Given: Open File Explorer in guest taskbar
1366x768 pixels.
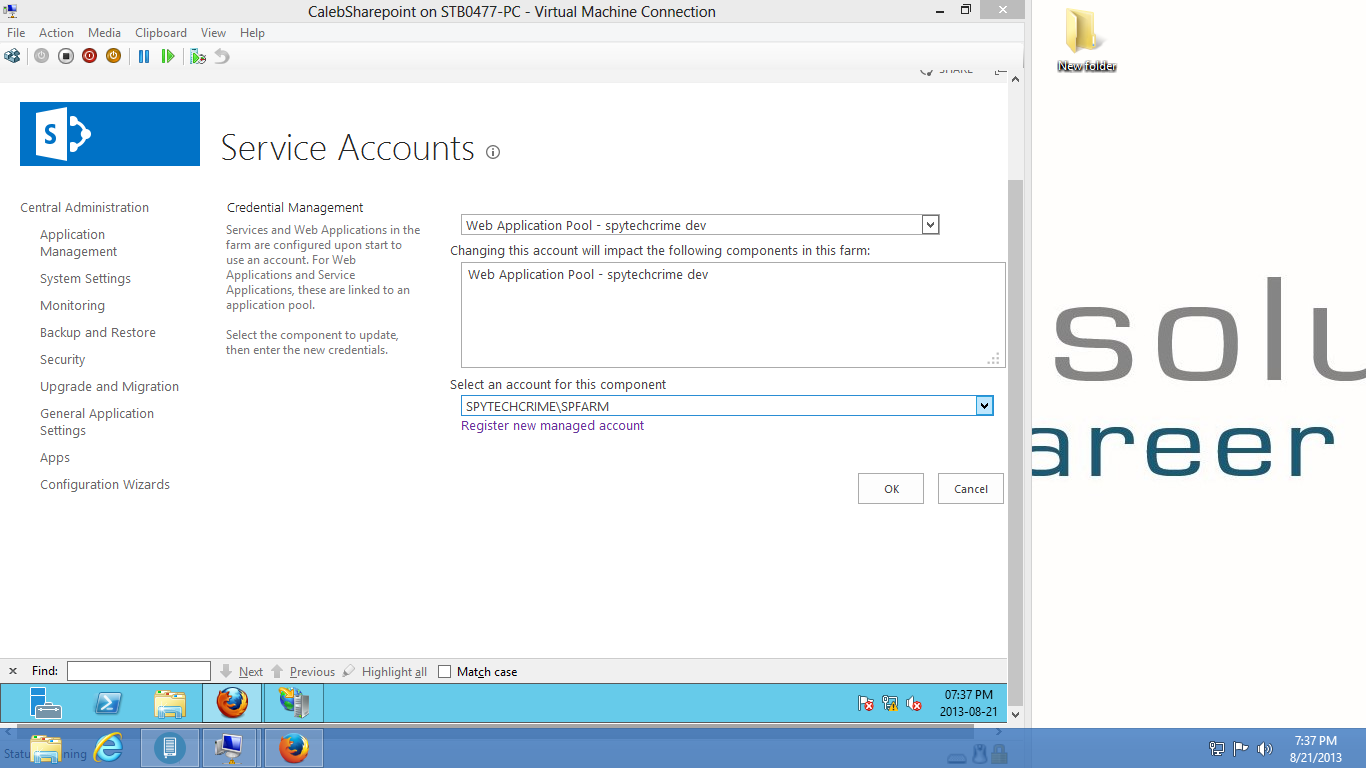Looking at the screenshot, I should (x=170, y=703).
